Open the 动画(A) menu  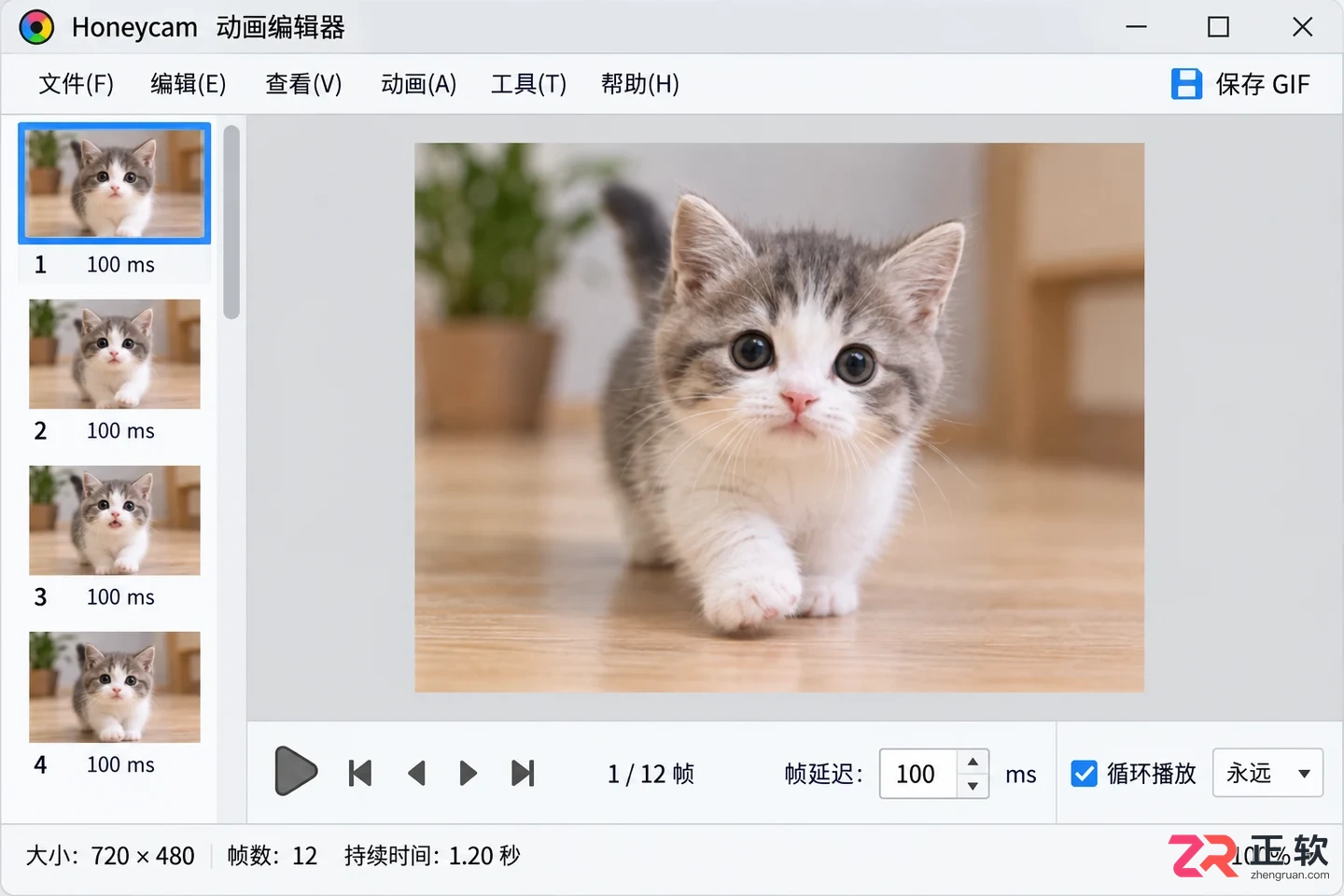pyautogui.click(x=418, y=84)
